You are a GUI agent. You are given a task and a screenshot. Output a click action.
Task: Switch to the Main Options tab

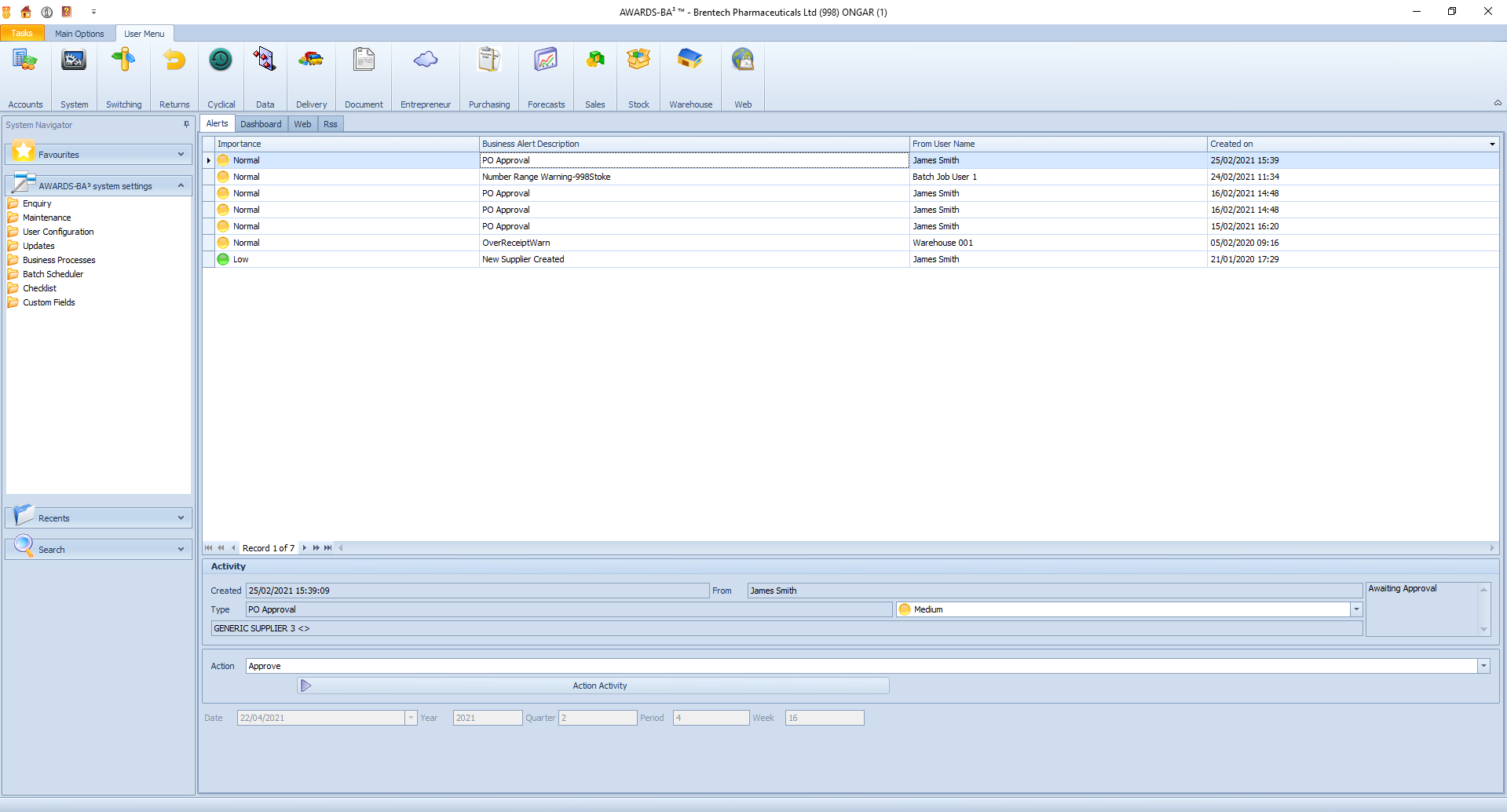(x=79, y=34)
